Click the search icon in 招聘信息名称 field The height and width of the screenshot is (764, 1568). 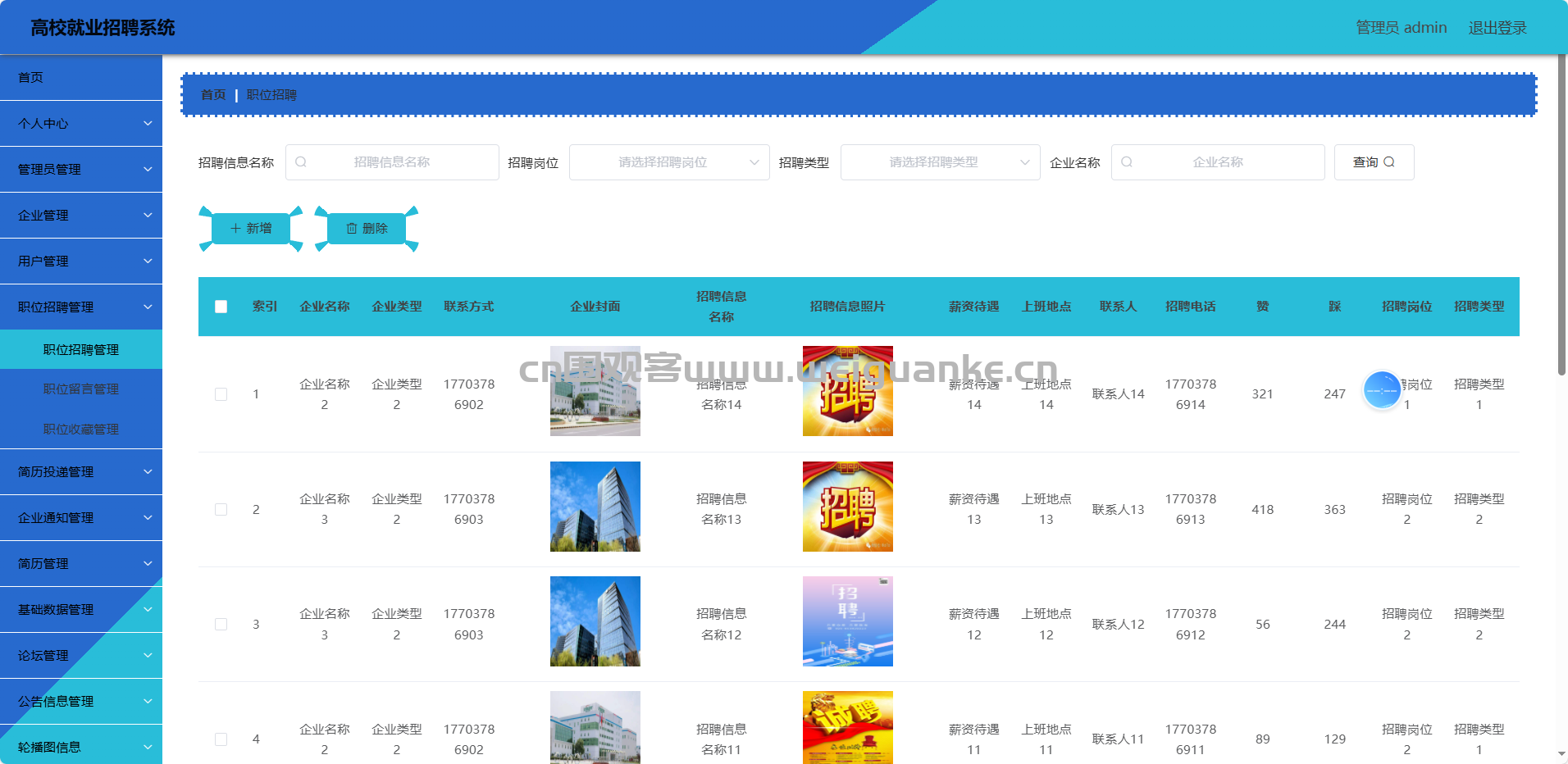point(301,162)
